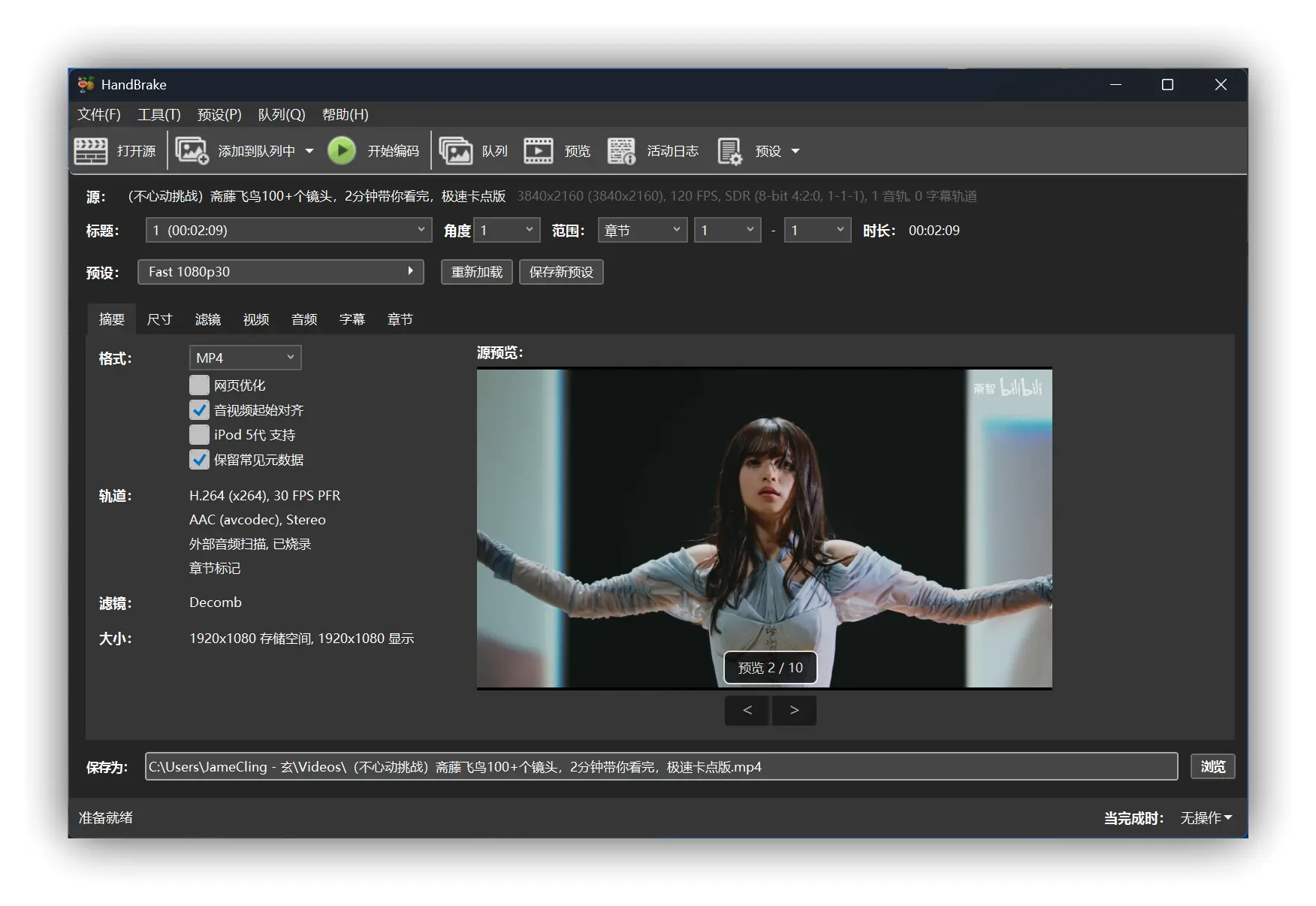Switch to the 摘要 tab

click(x=112, y=319)
